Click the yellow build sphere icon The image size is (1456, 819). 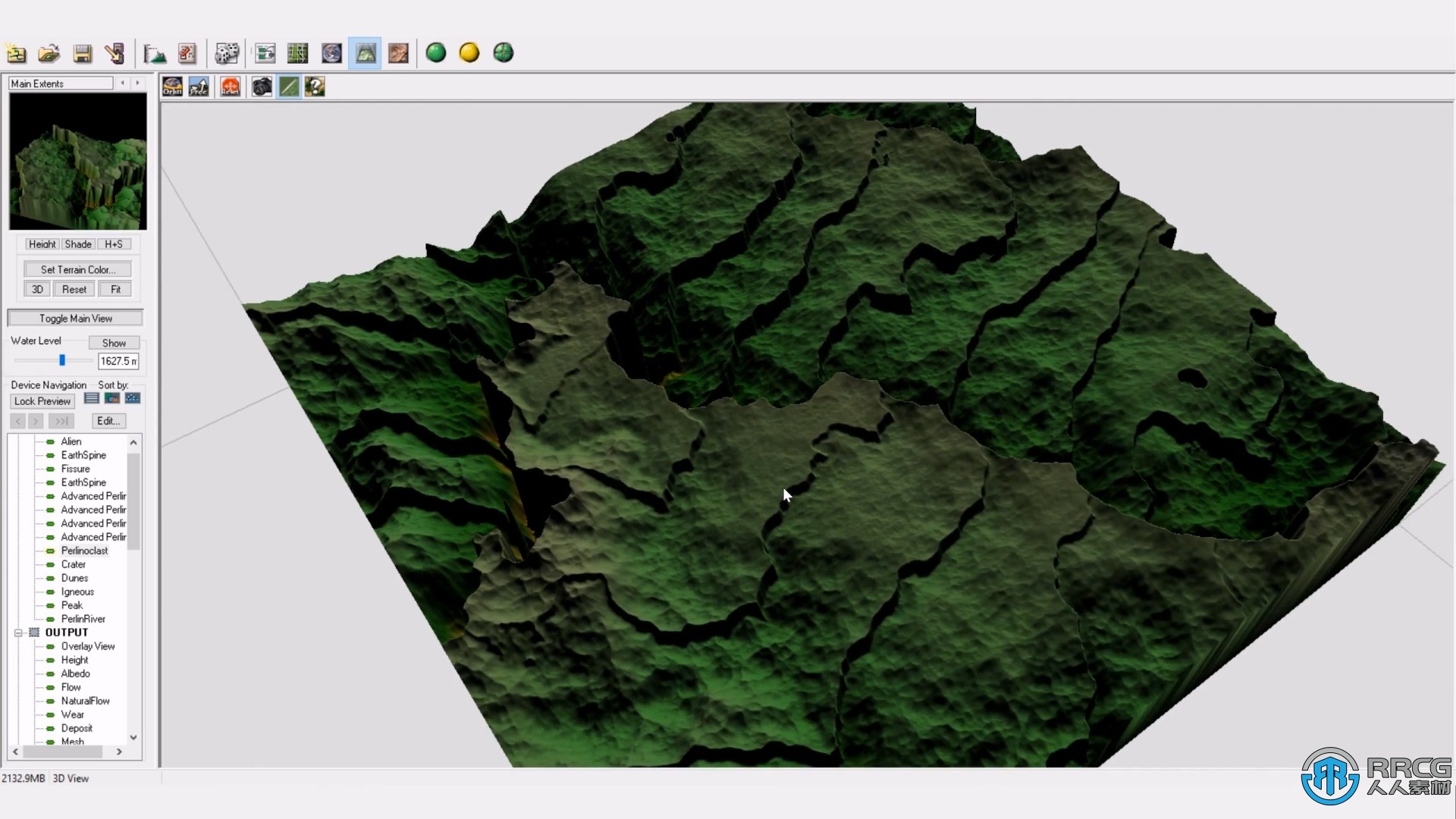click(x=469, y=52)
